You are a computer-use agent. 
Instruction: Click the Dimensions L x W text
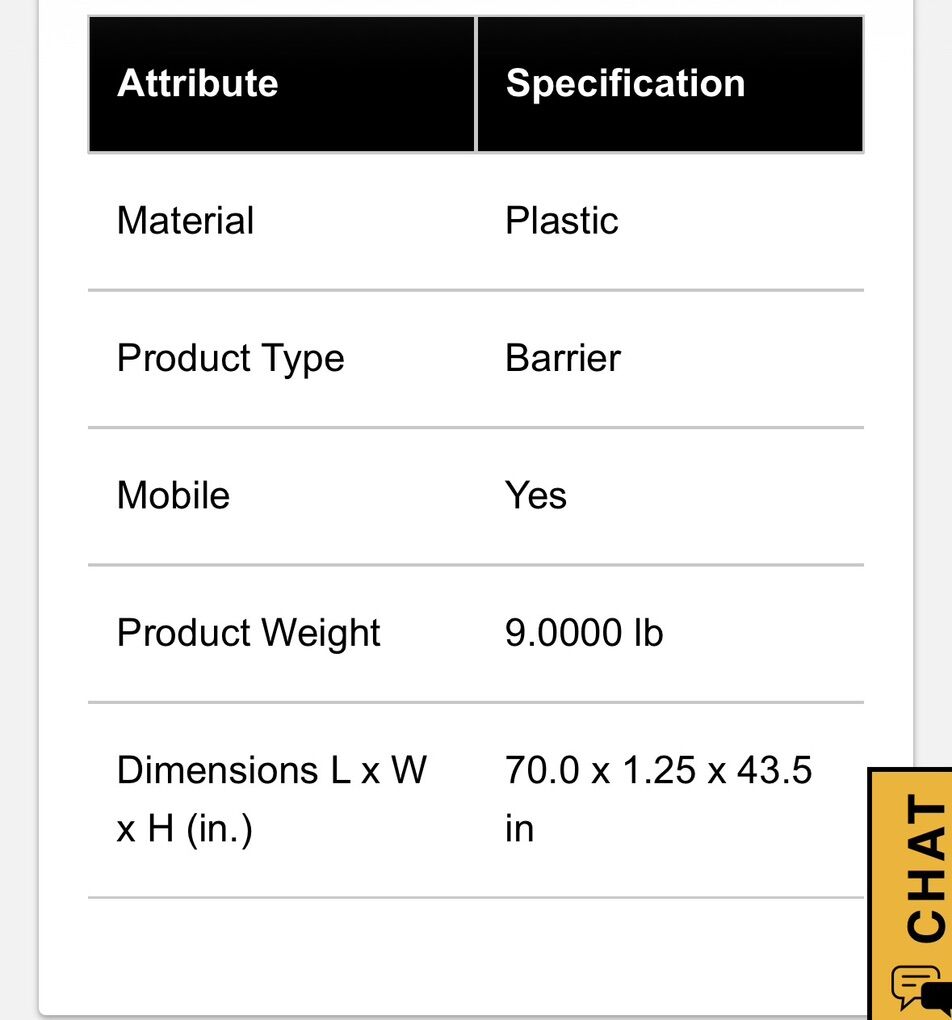(x=271, y=771)
